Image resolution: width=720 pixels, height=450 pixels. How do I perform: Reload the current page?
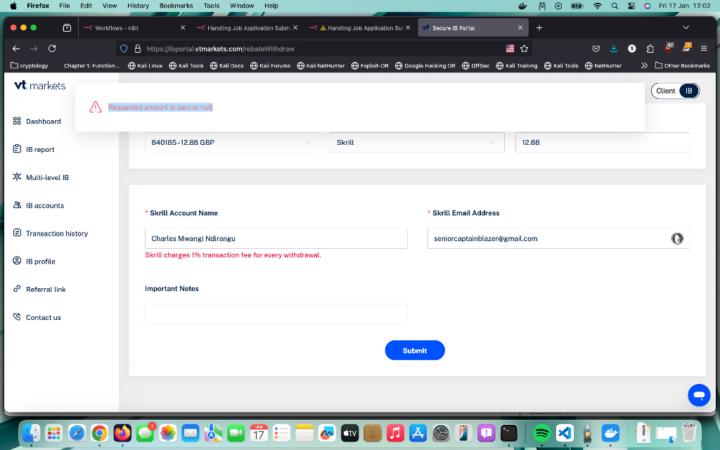(x=52, y=49)
